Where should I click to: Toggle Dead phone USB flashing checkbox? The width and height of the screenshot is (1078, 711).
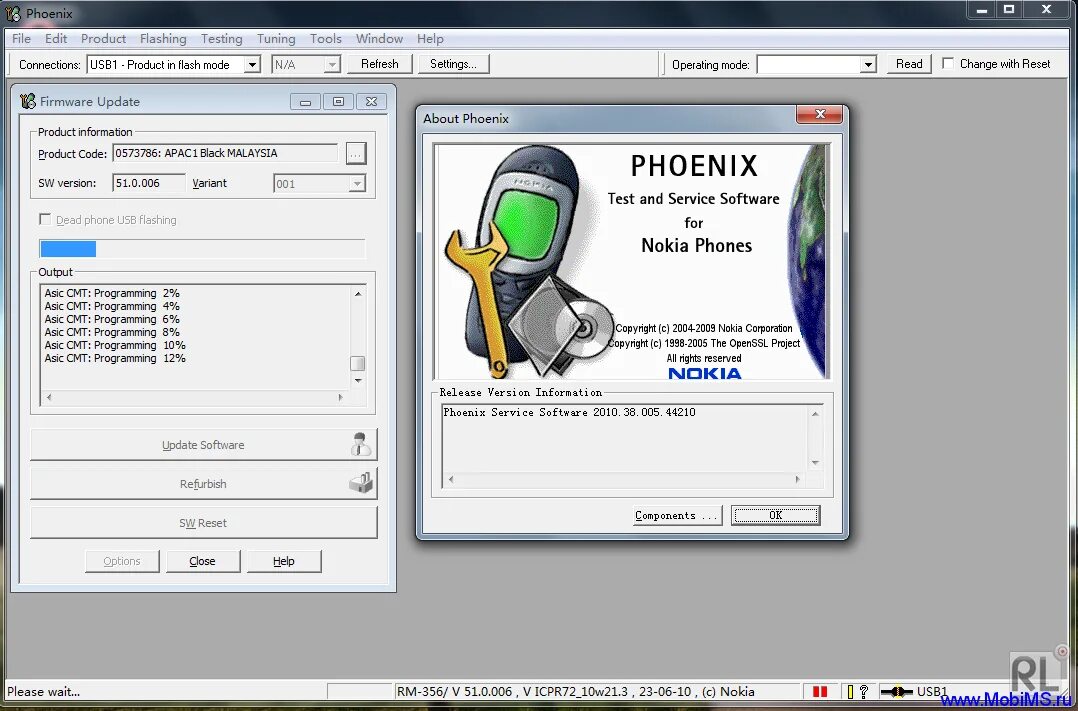coord(45,219)
